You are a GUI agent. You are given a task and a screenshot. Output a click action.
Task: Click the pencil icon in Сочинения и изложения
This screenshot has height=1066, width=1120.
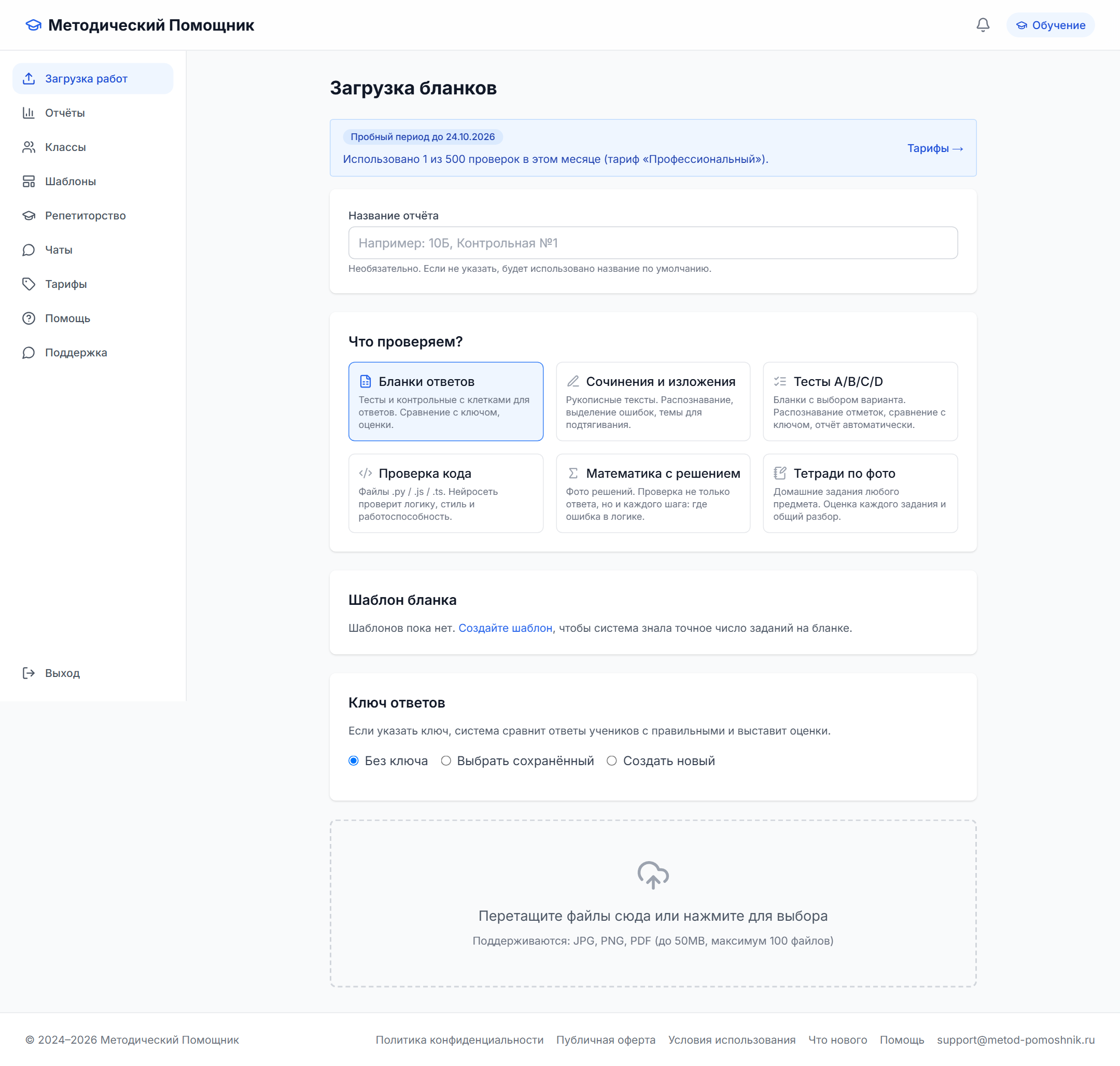click(573, 381)
